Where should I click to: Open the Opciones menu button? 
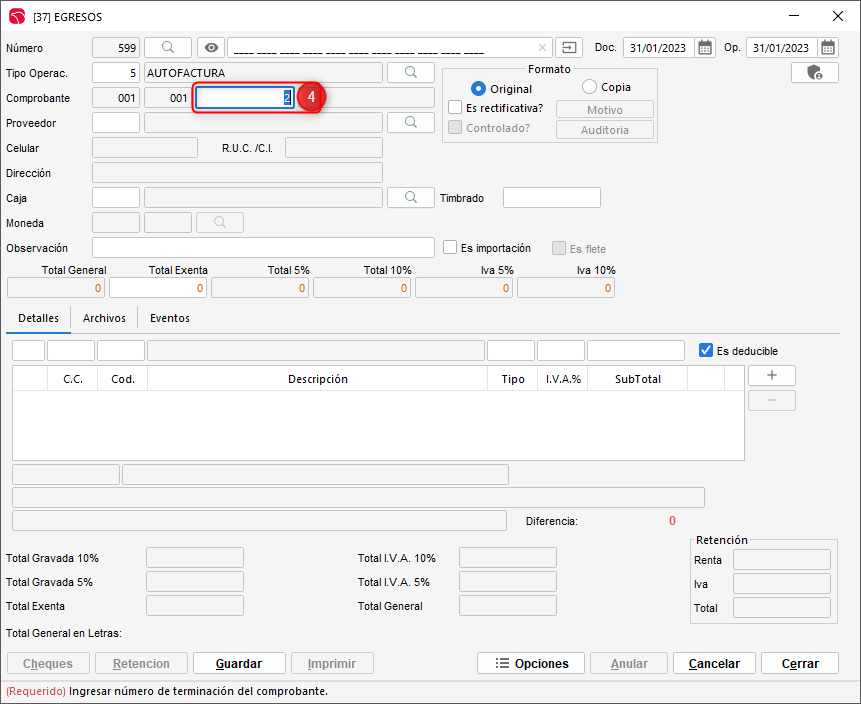click(532, 663)
